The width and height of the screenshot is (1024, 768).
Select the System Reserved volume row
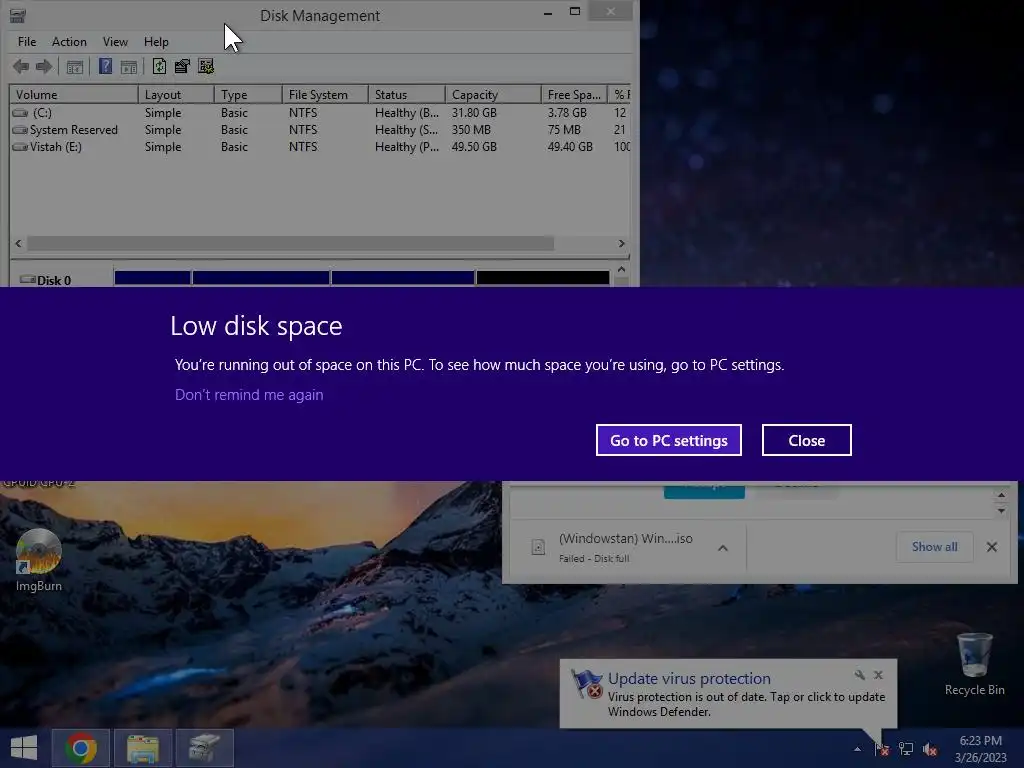(320, 129)
